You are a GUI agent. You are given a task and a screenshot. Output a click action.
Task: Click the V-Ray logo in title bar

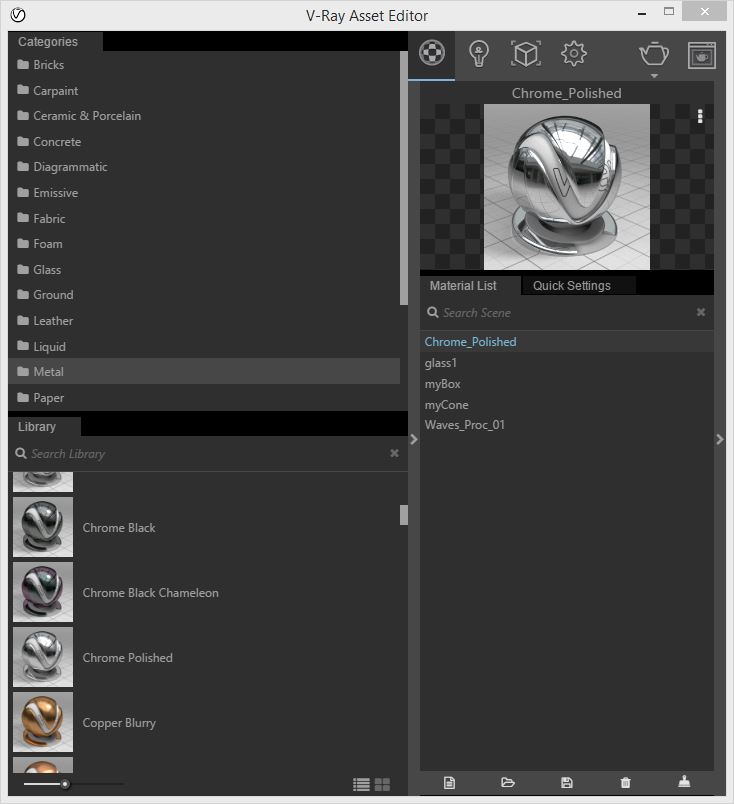click(x=18, y=15)
